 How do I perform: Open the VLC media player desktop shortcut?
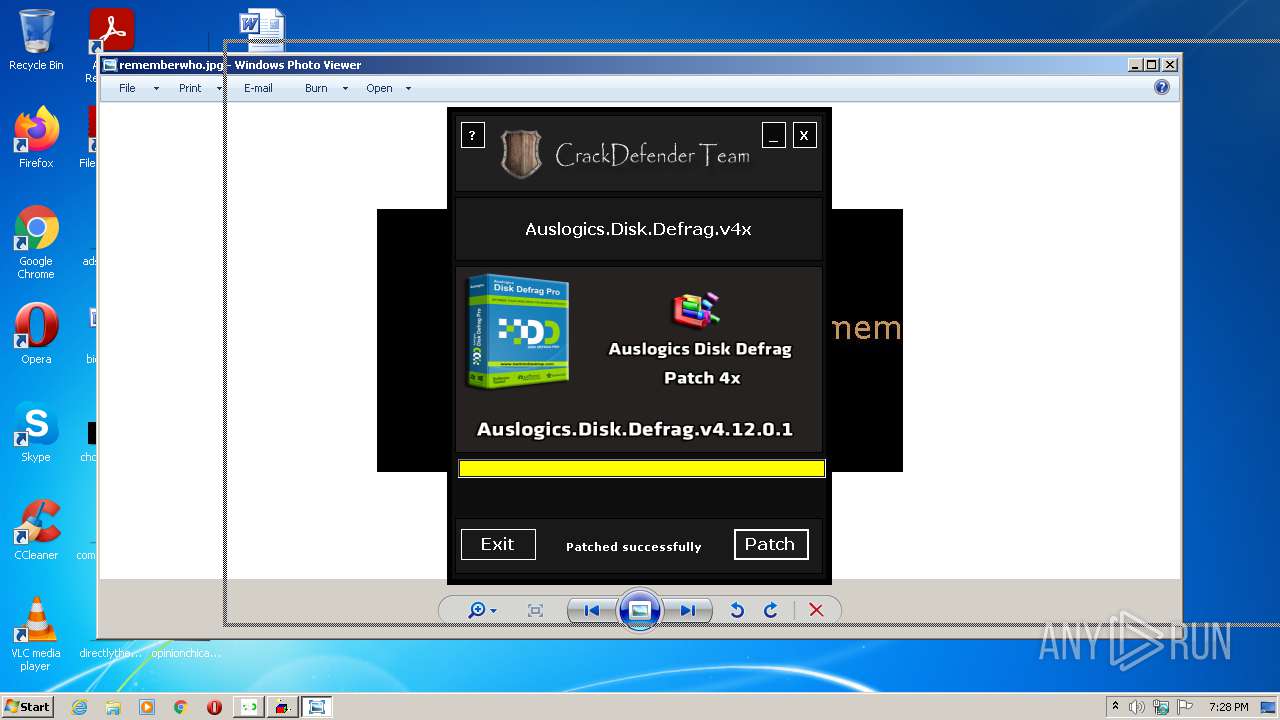tap(36, 634)
